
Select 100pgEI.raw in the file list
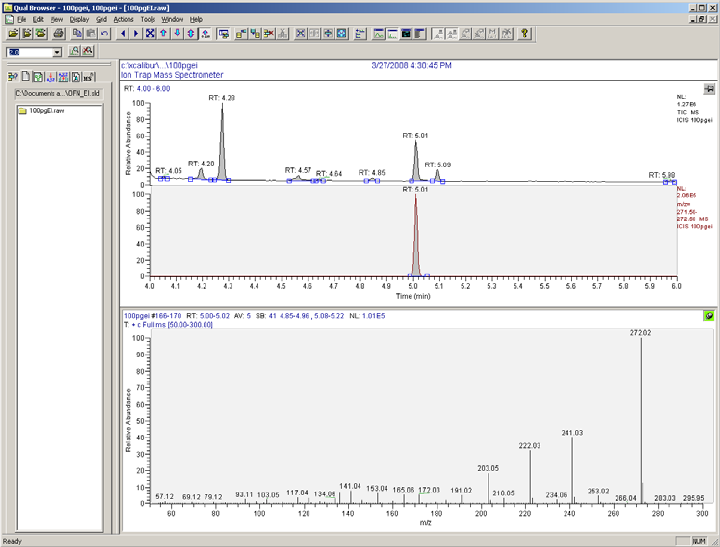pyautogui.click(x=41, y=111)
